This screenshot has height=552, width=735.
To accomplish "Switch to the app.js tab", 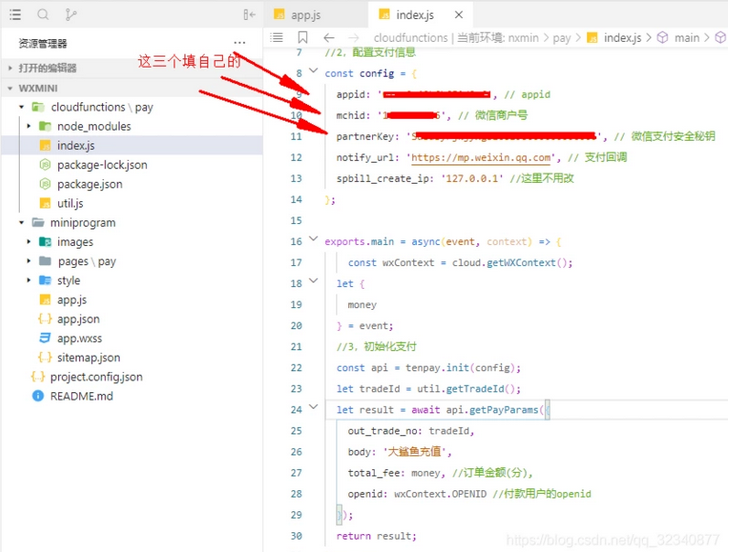I will (x=306, y=15).
